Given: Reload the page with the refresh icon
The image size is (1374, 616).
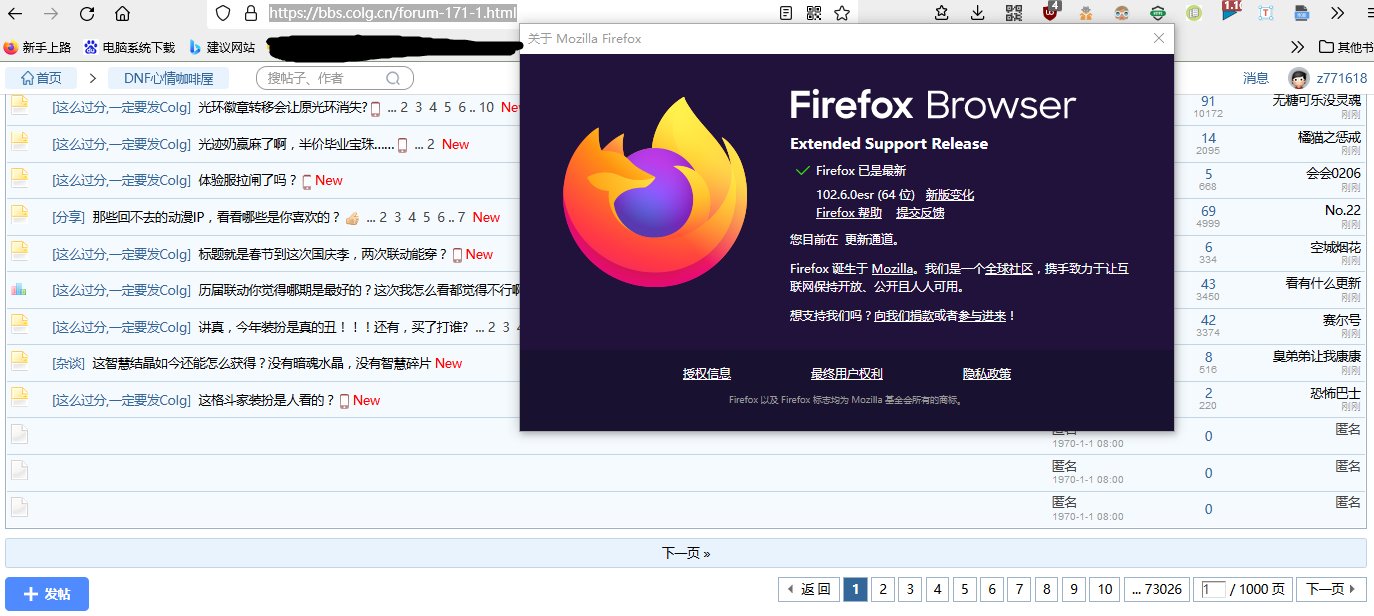Looking at the screenshot, I should [x=87, y=14].
